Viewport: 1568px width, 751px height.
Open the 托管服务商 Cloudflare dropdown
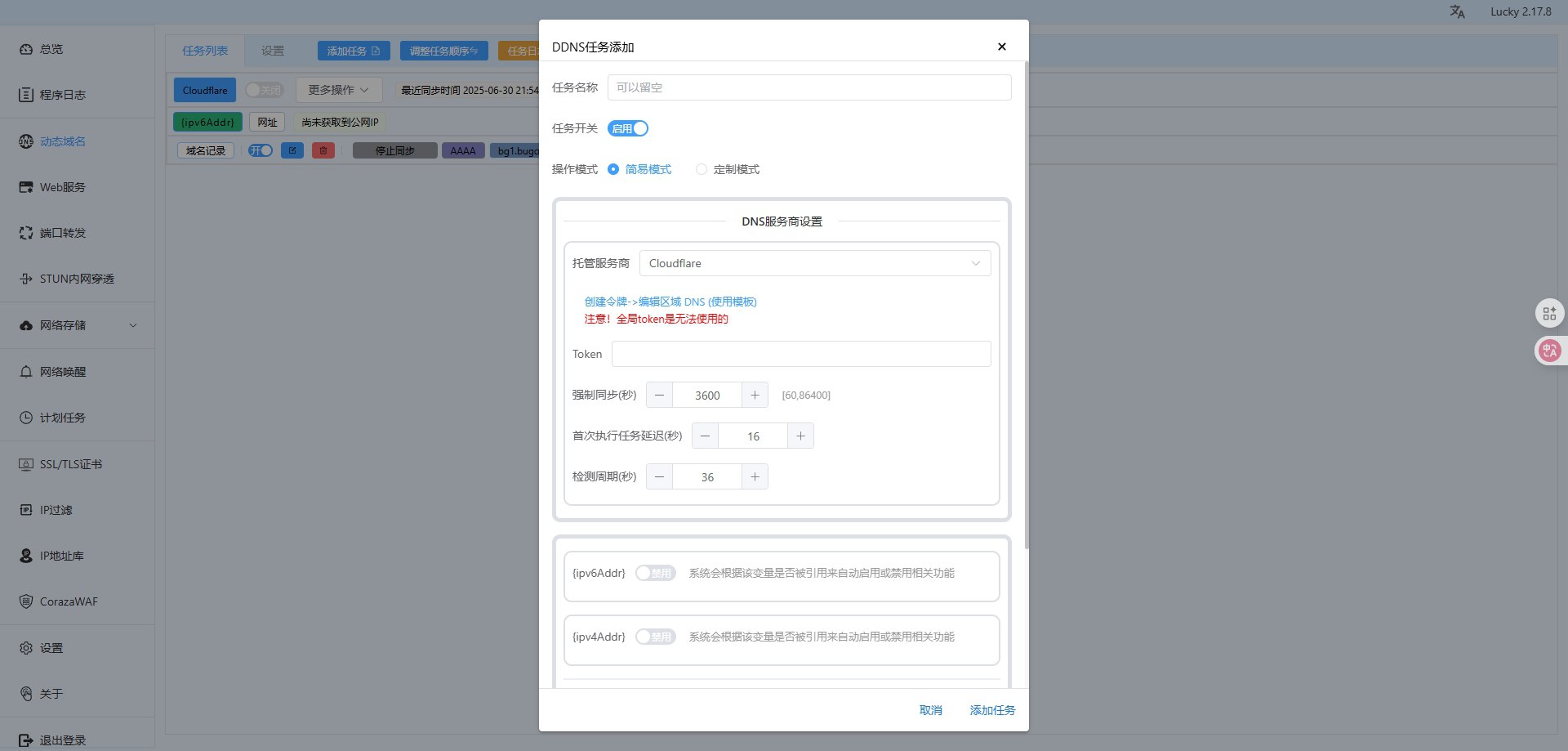pyautogui.click(x=814, y=263)
